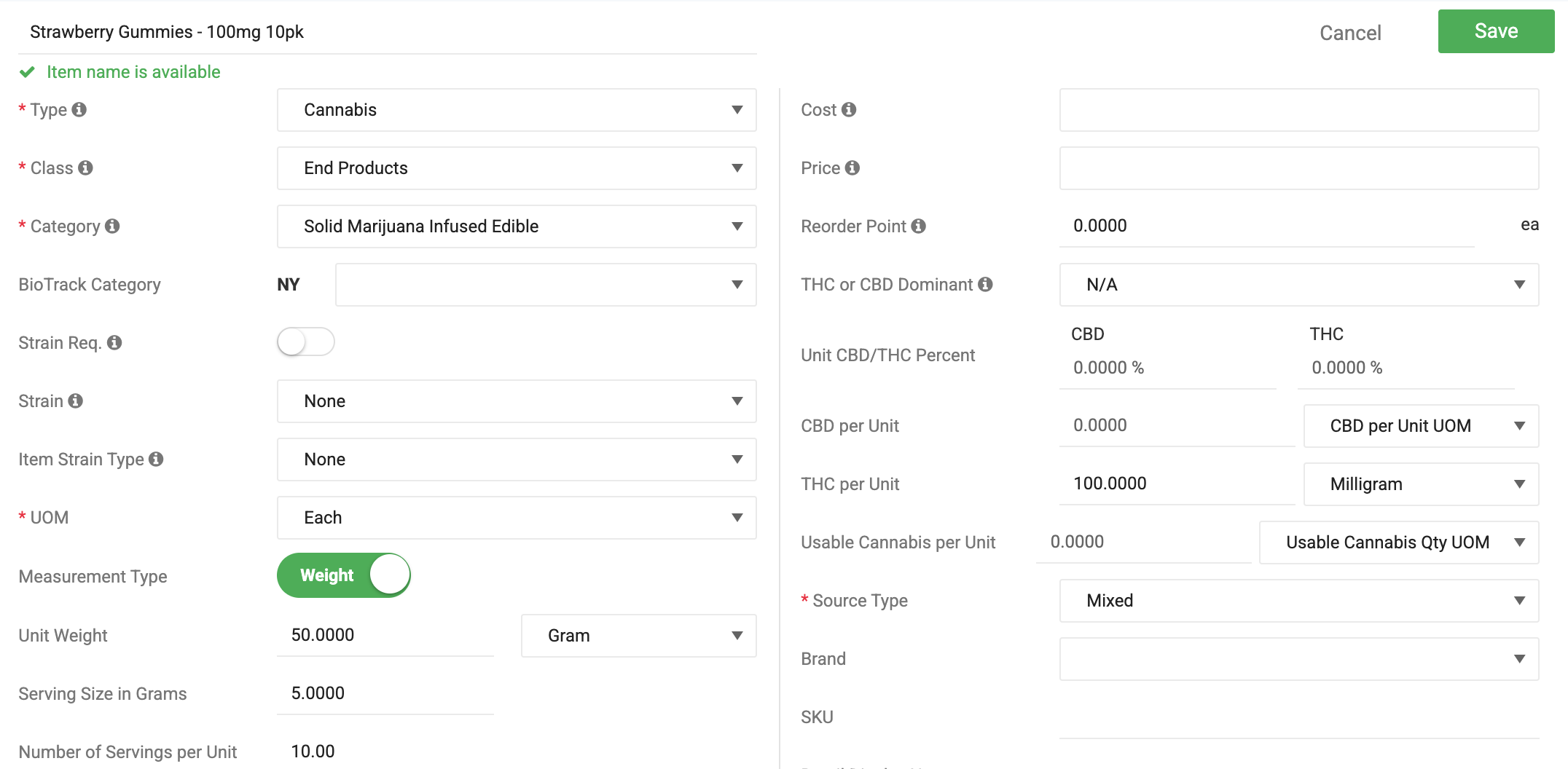Click the Serving Size in Grams field
The height and width of the screenshot is (769, 1568).
tap(385, 693)
